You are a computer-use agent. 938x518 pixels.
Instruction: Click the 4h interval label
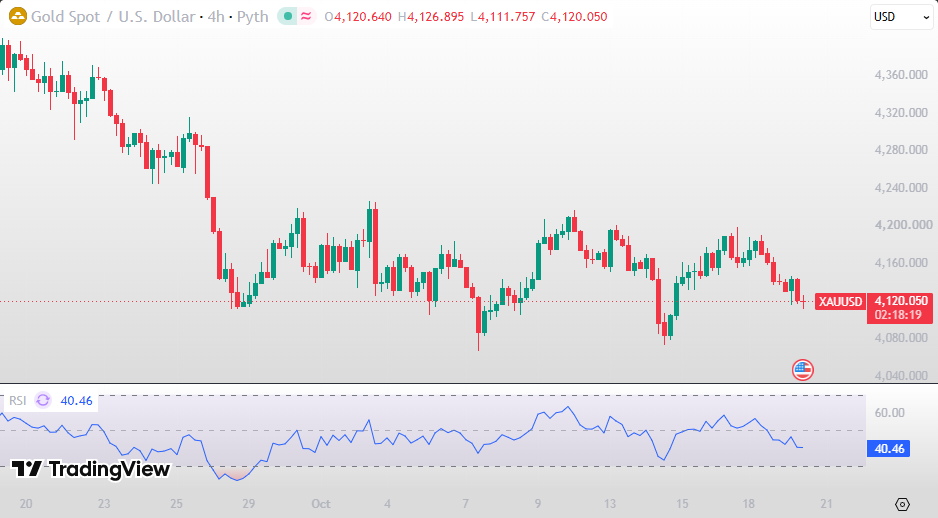click(216, 17)
